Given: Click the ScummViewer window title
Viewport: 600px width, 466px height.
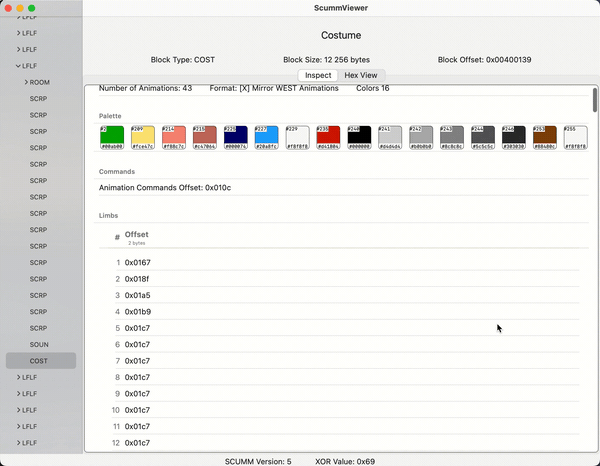Looking at the screenshot, I should point(341,8).
